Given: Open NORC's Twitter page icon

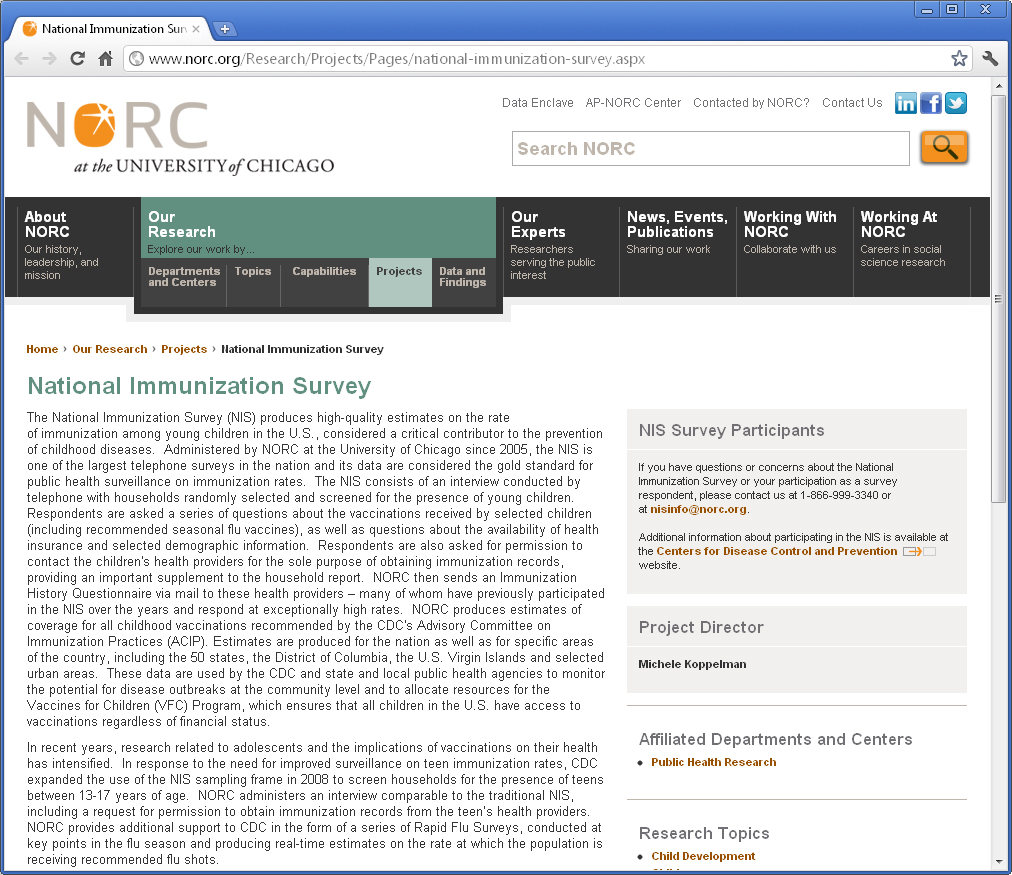Looking at the screenshot, I should pyautogui.click(x=956, y=103).
